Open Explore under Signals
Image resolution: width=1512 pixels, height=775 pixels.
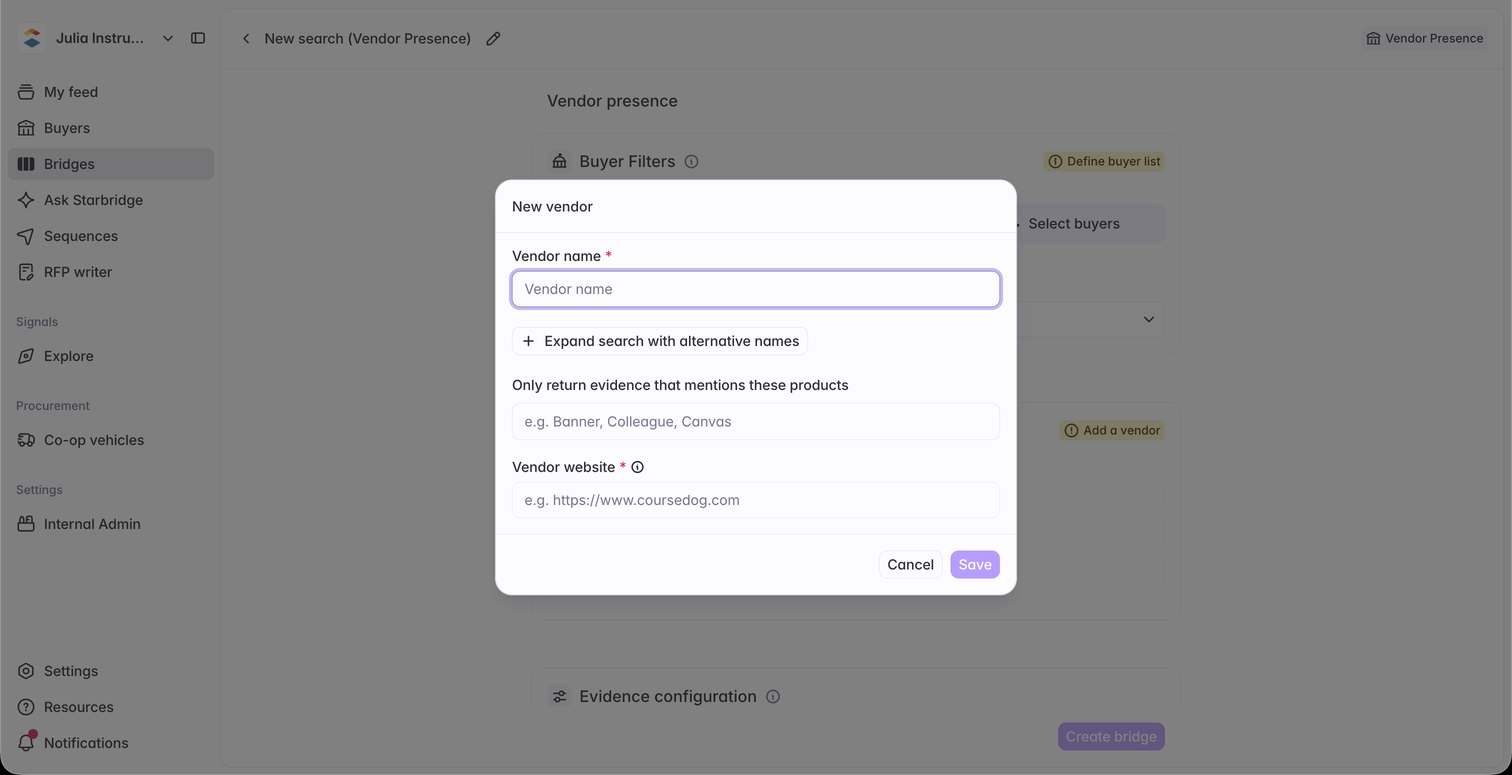(111, 356)
